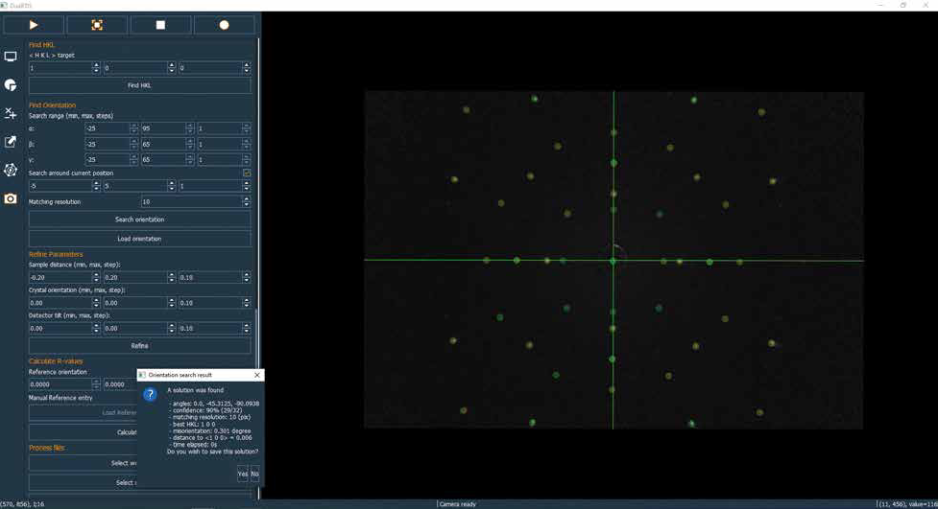This screenshot has height=509, width=938.
Task: Click the round record button
Action: click(224, 25)
